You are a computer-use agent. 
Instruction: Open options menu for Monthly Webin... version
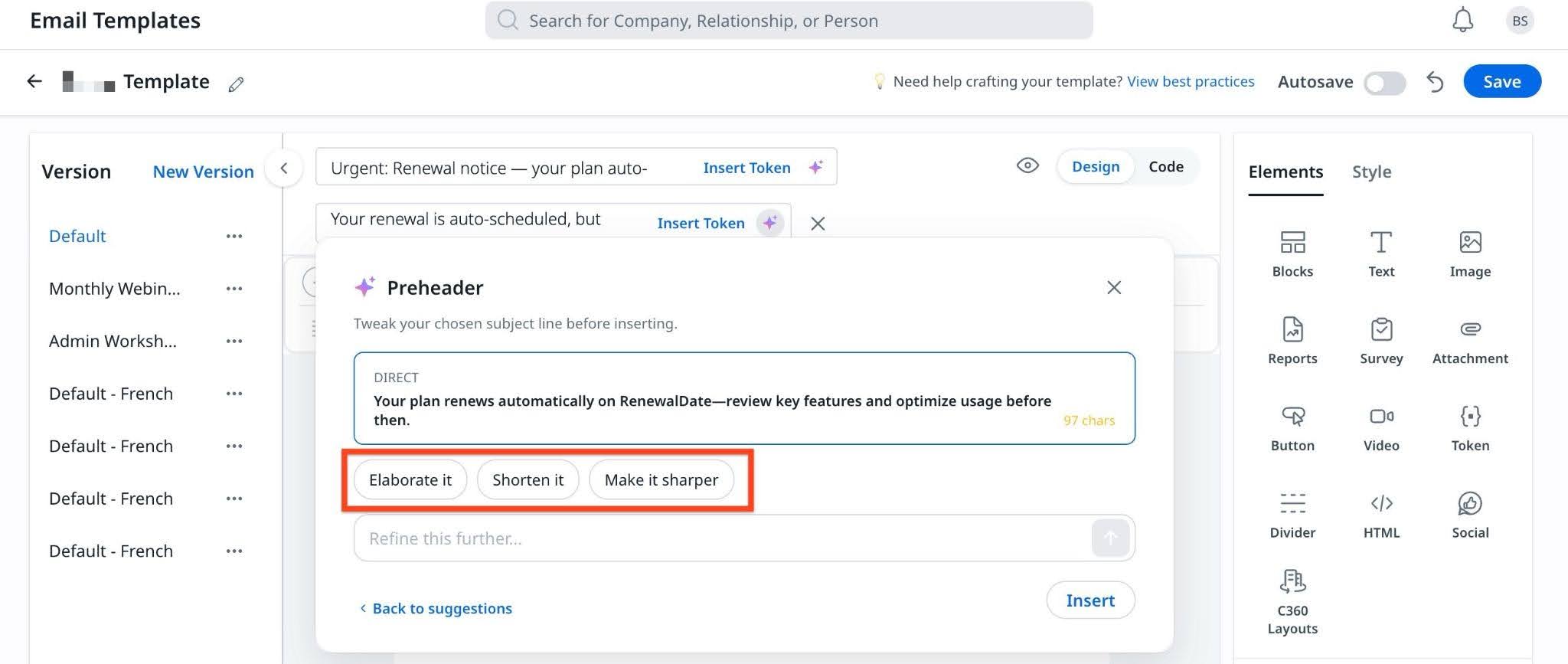pos(234,289)
